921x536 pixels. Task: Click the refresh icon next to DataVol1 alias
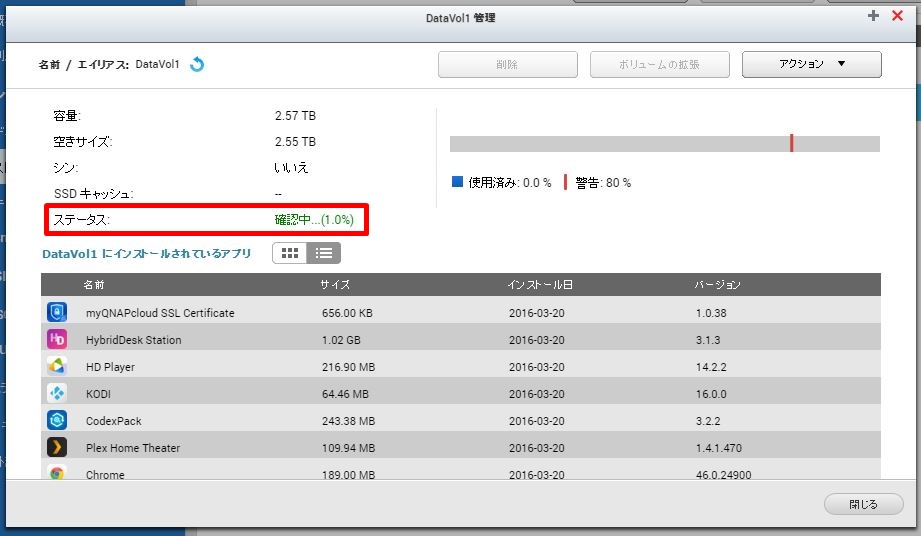tap(197, 64)
